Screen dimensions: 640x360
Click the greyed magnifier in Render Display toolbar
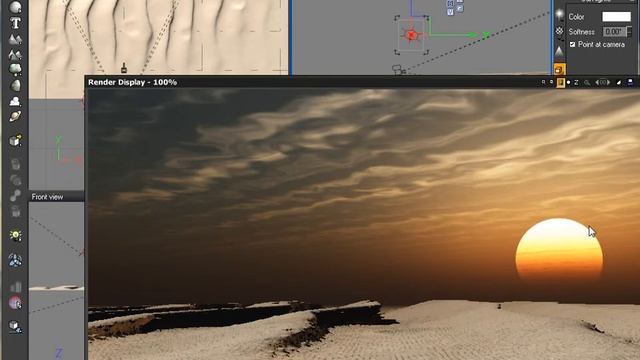(x=587, y=82)
